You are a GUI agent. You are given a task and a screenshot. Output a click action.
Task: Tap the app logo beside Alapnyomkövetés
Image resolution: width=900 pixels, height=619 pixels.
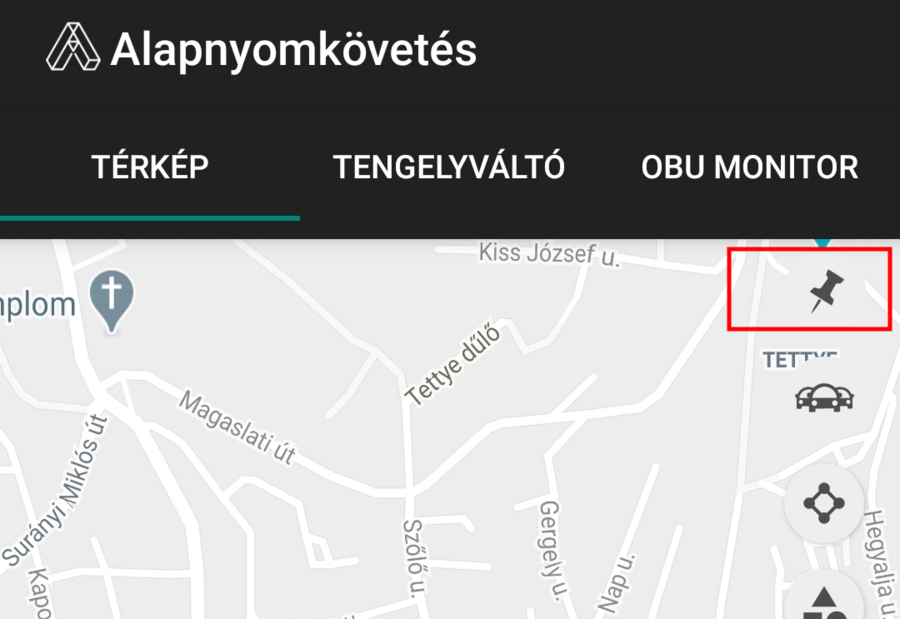[x=73, y=47]
